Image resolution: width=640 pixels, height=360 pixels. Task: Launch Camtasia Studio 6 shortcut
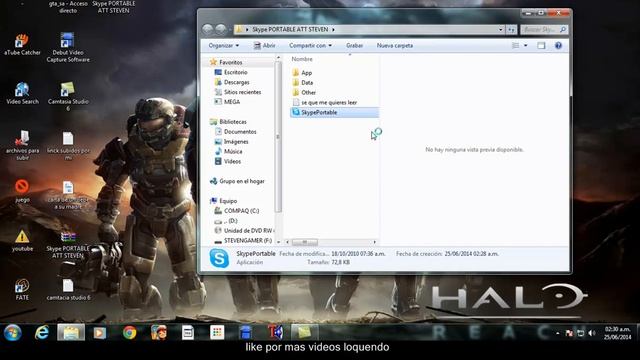click(x=68, y=96)
